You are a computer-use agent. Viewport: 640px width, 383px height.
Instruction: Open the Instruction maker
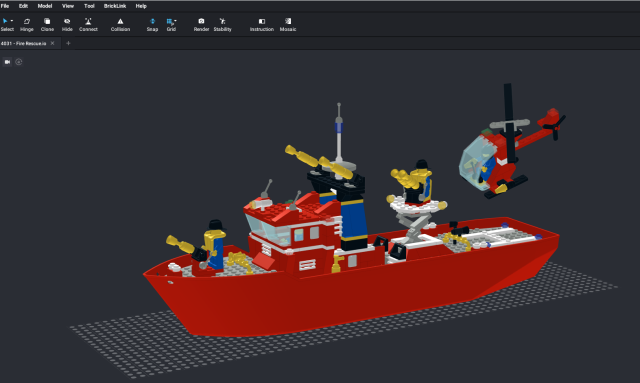[262, 24]
